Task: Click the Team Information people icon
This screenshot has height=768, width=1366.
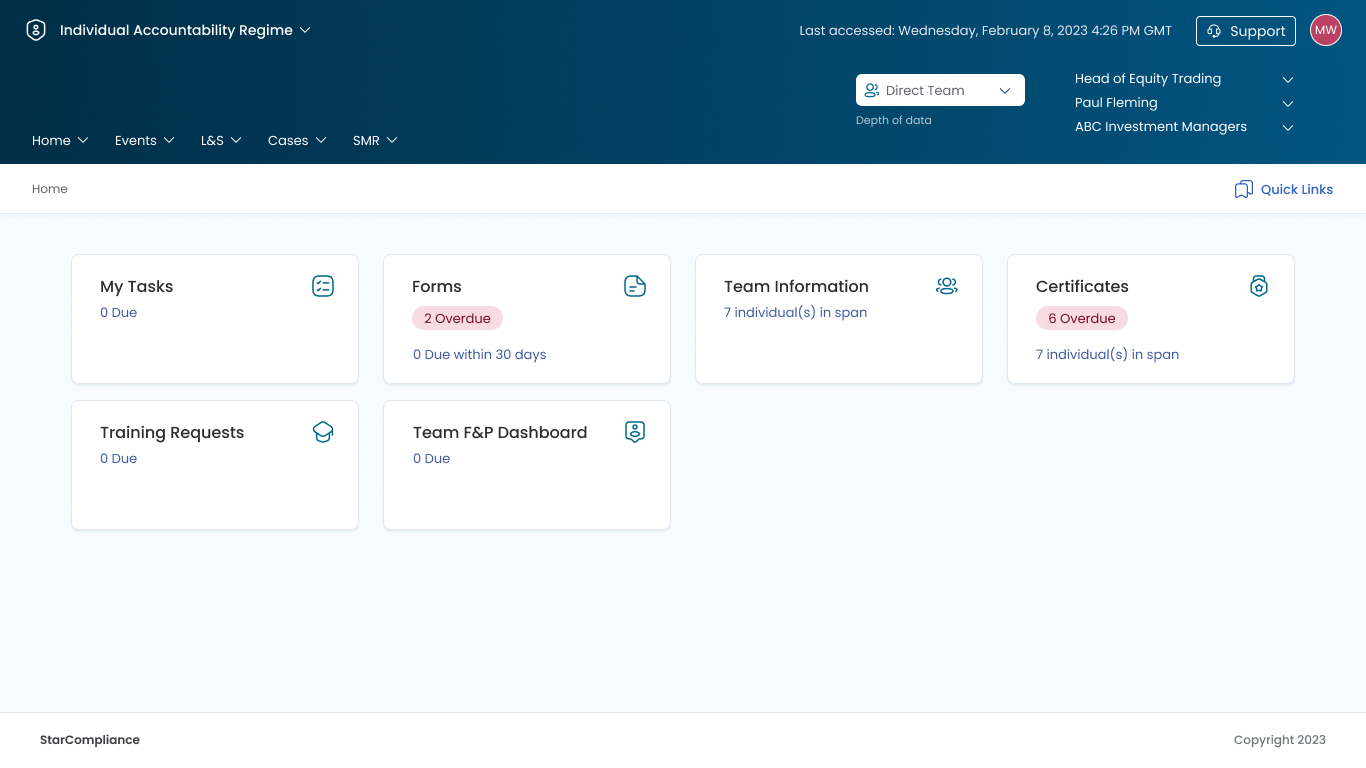Action: (947, 286)
